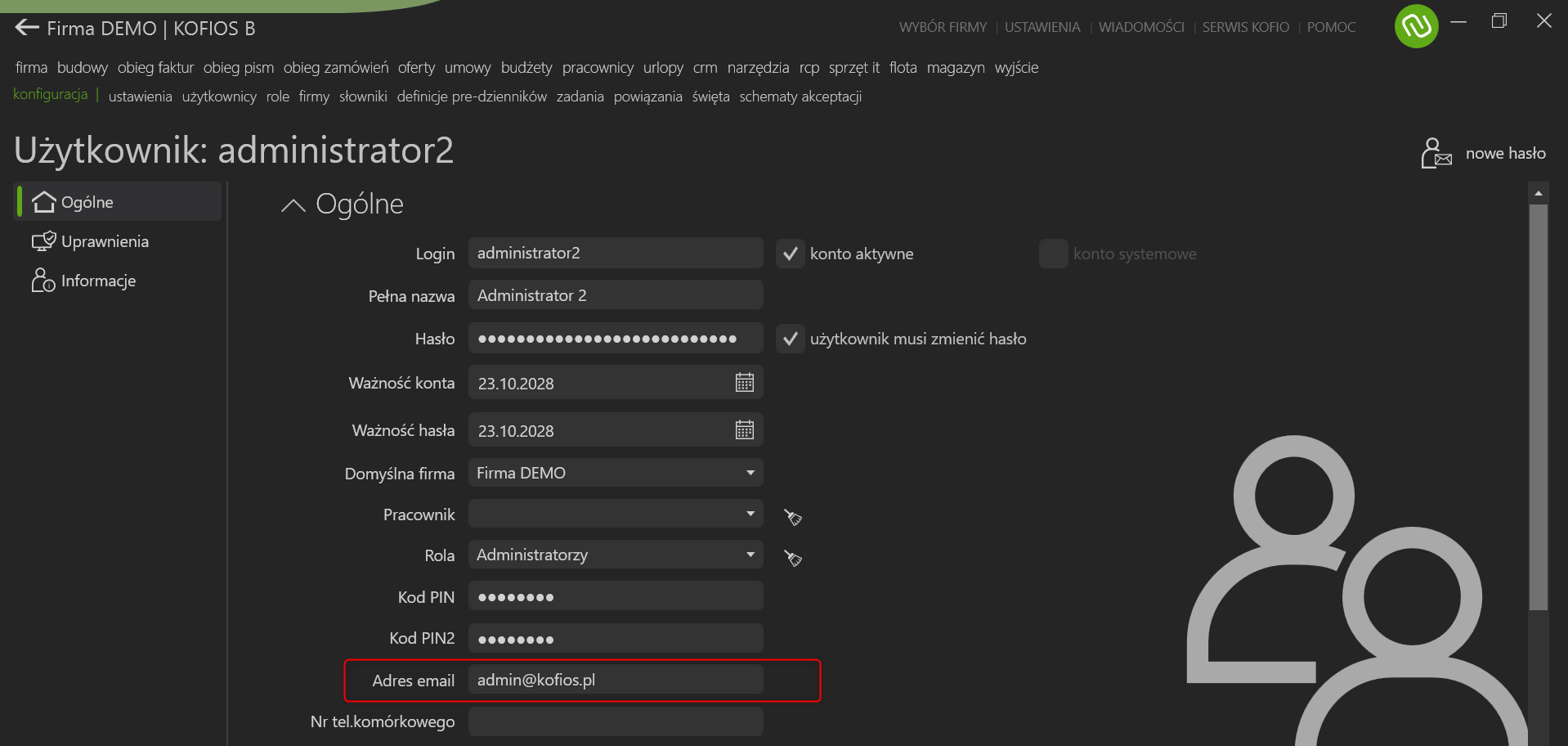Click the nowe hasło mail-user icon
This screenshot has width=1568, height=746.
1436,153
